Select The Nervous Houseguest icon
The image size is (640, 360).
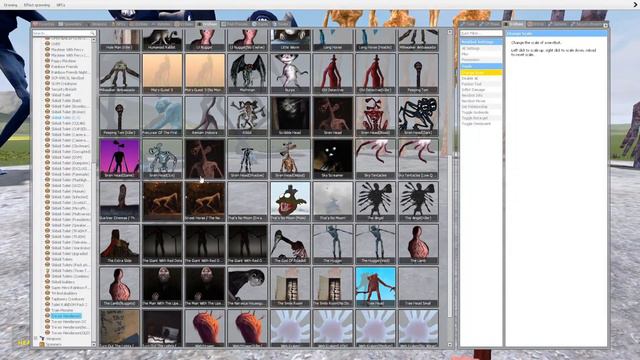pos(247,287)
